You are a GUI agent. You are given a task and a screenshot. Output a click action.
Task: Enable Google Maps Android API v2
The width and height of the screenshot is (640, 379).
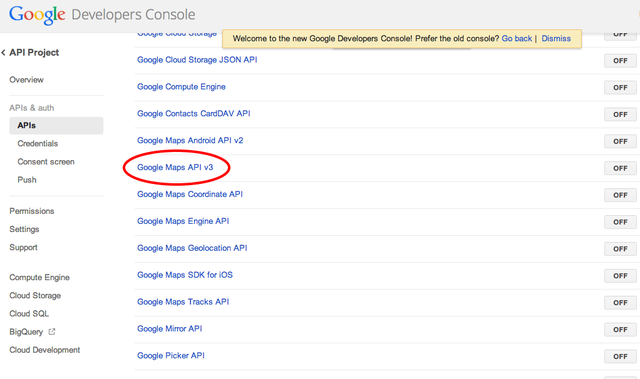point(620,142)
